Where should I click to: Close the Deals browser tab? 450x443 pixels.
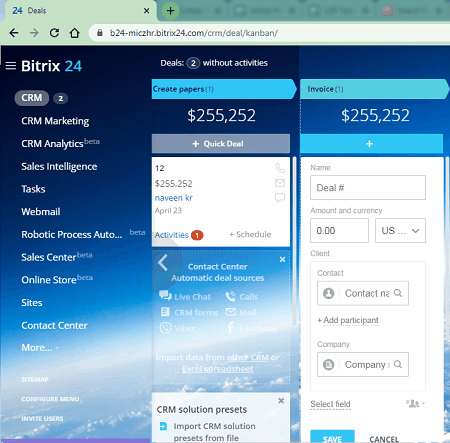coord(146,11)
